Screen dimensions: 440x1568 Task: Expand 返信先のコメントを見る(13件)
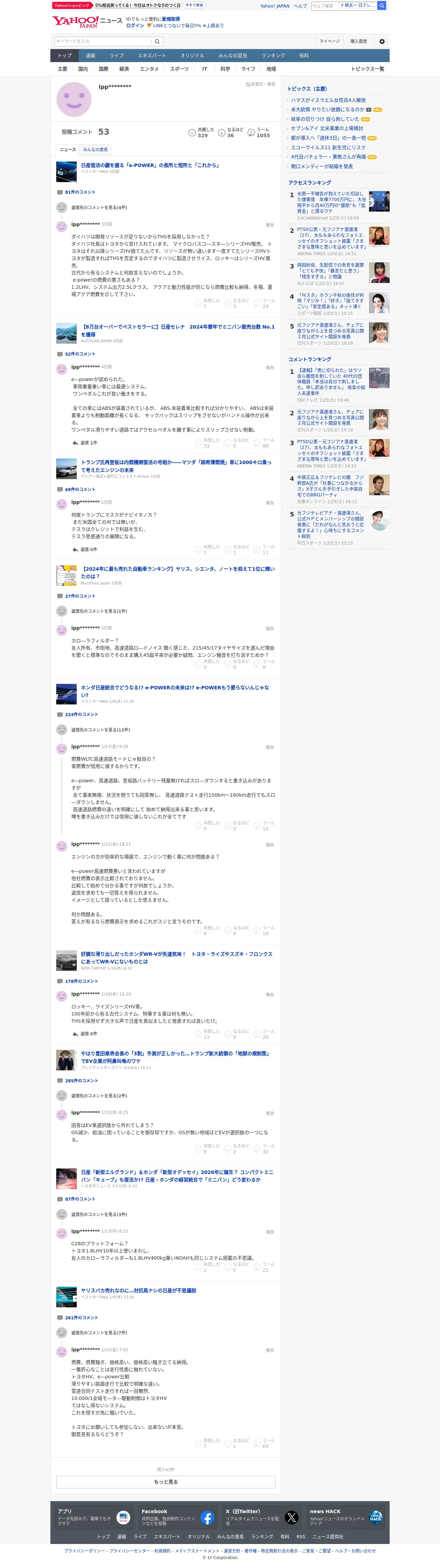(100, 730)
